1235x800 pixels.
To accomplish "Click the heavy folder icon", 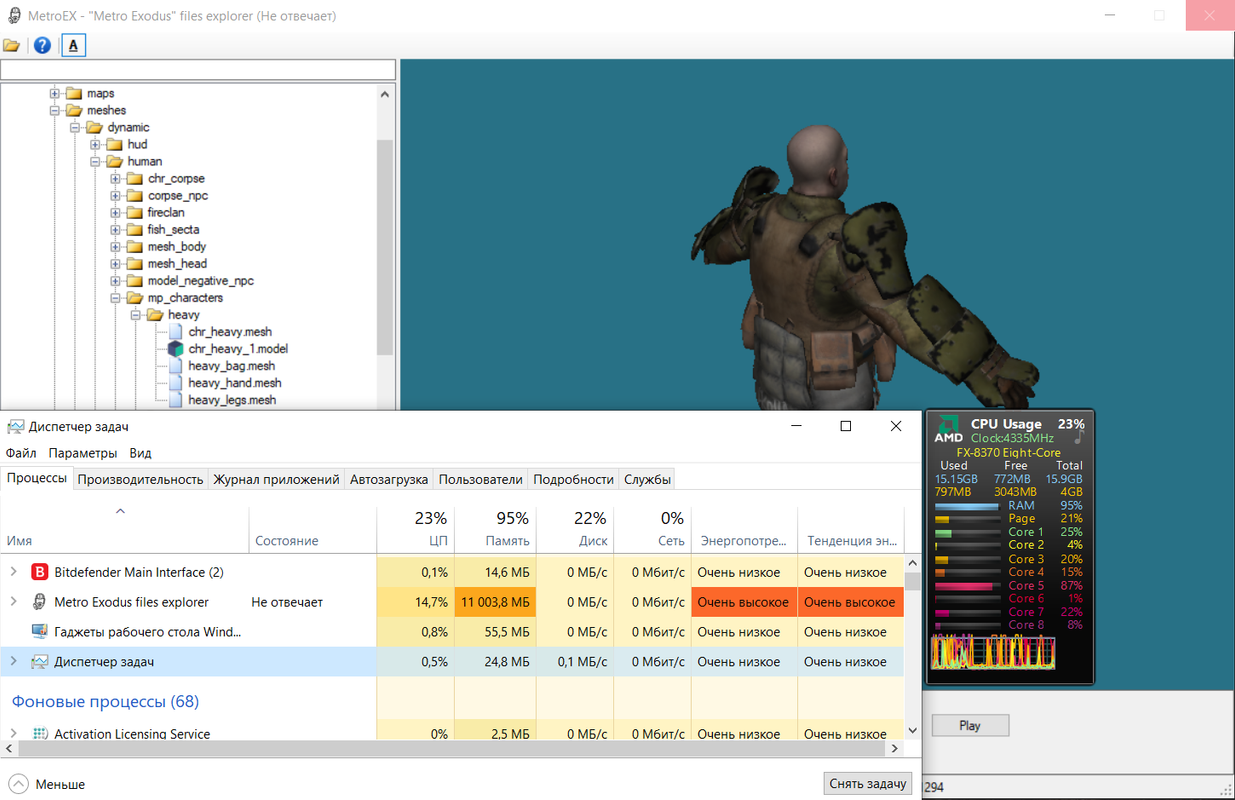I will [x=154, y=315].
